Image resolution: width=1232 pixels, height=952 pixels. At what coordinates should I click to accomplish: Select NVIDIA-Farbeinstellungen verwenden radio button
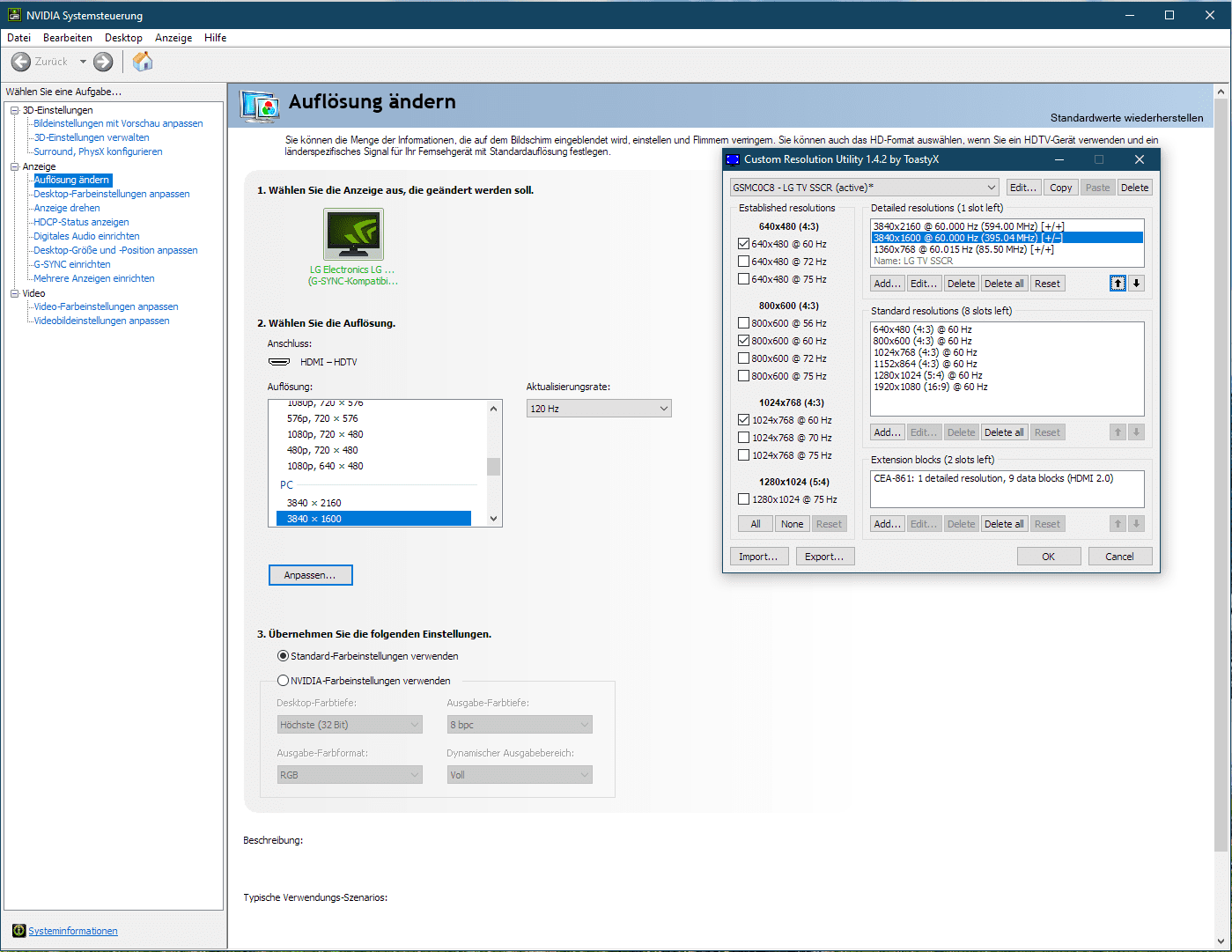pos(283,681)
